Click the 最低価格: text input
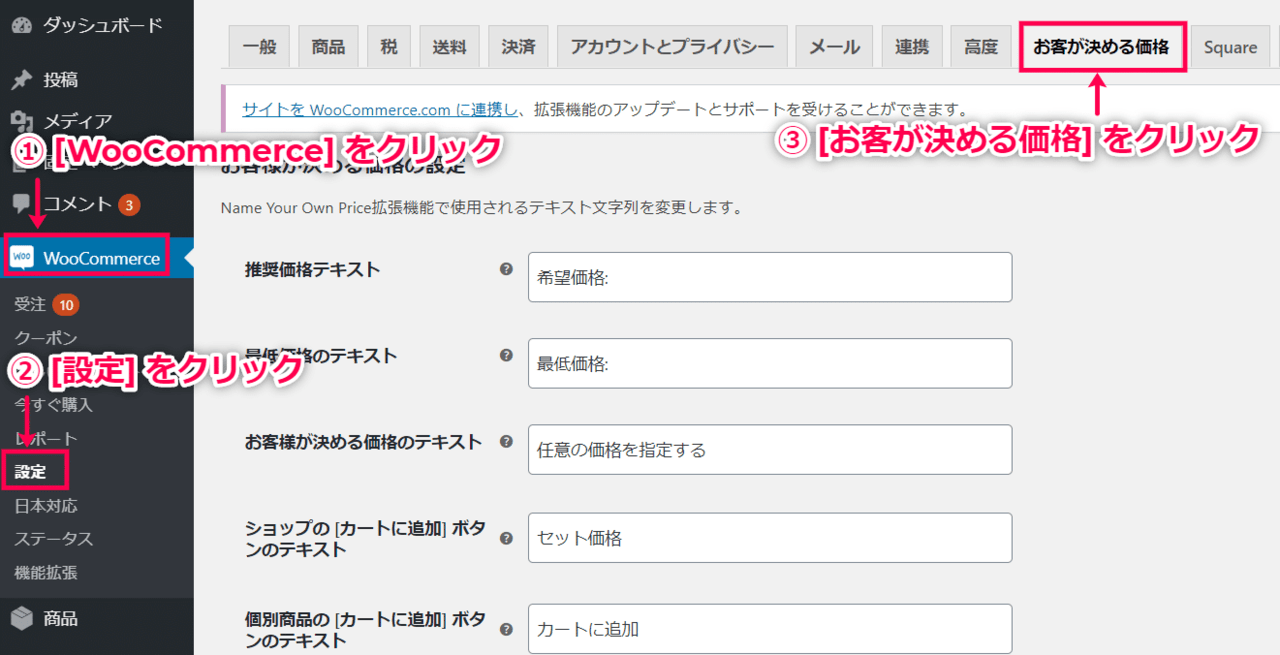The image size is (1280, 655). tap(770, 363)
